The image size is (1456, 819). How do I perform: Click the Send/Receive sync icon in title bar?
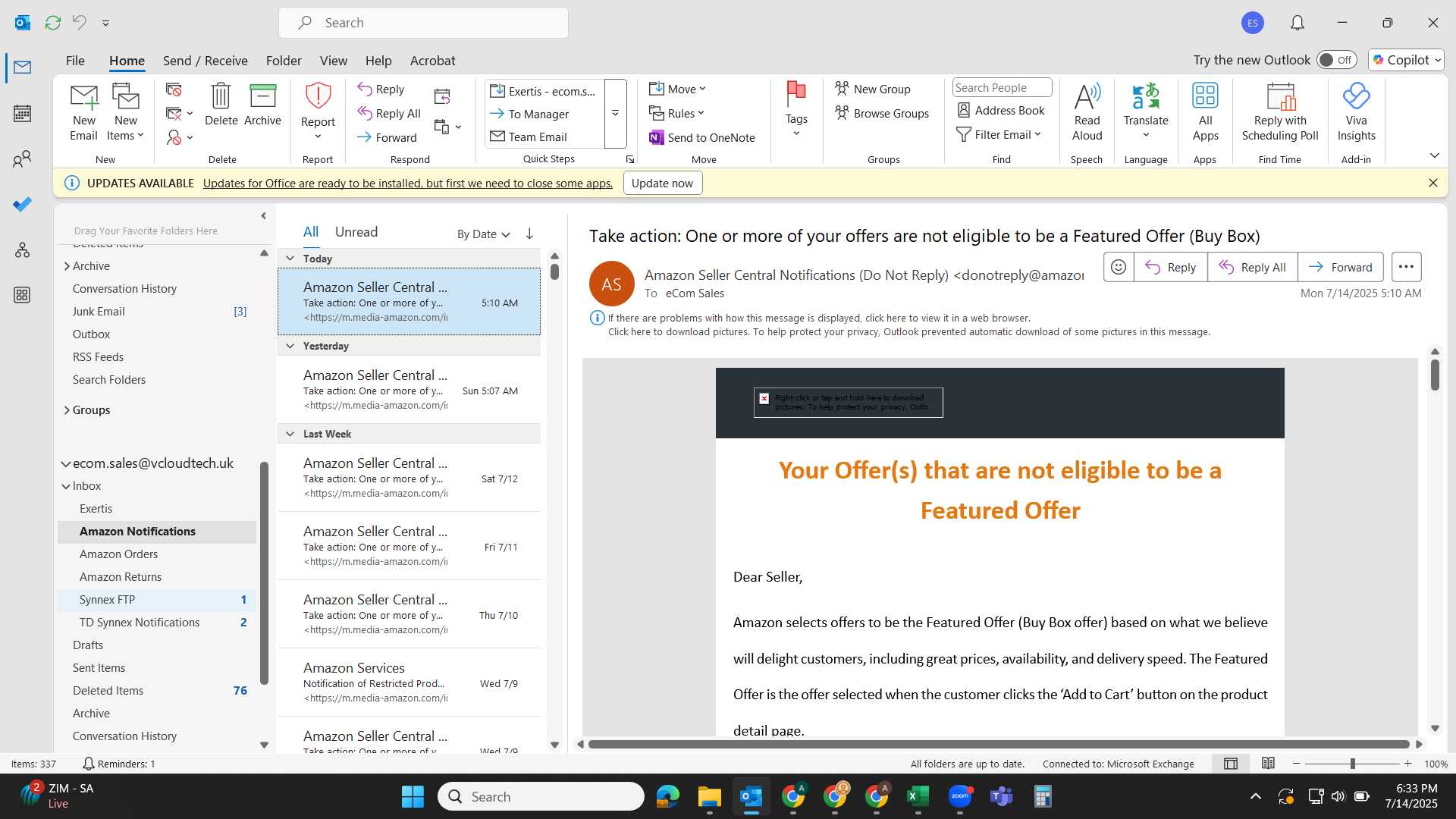point(52,23)
